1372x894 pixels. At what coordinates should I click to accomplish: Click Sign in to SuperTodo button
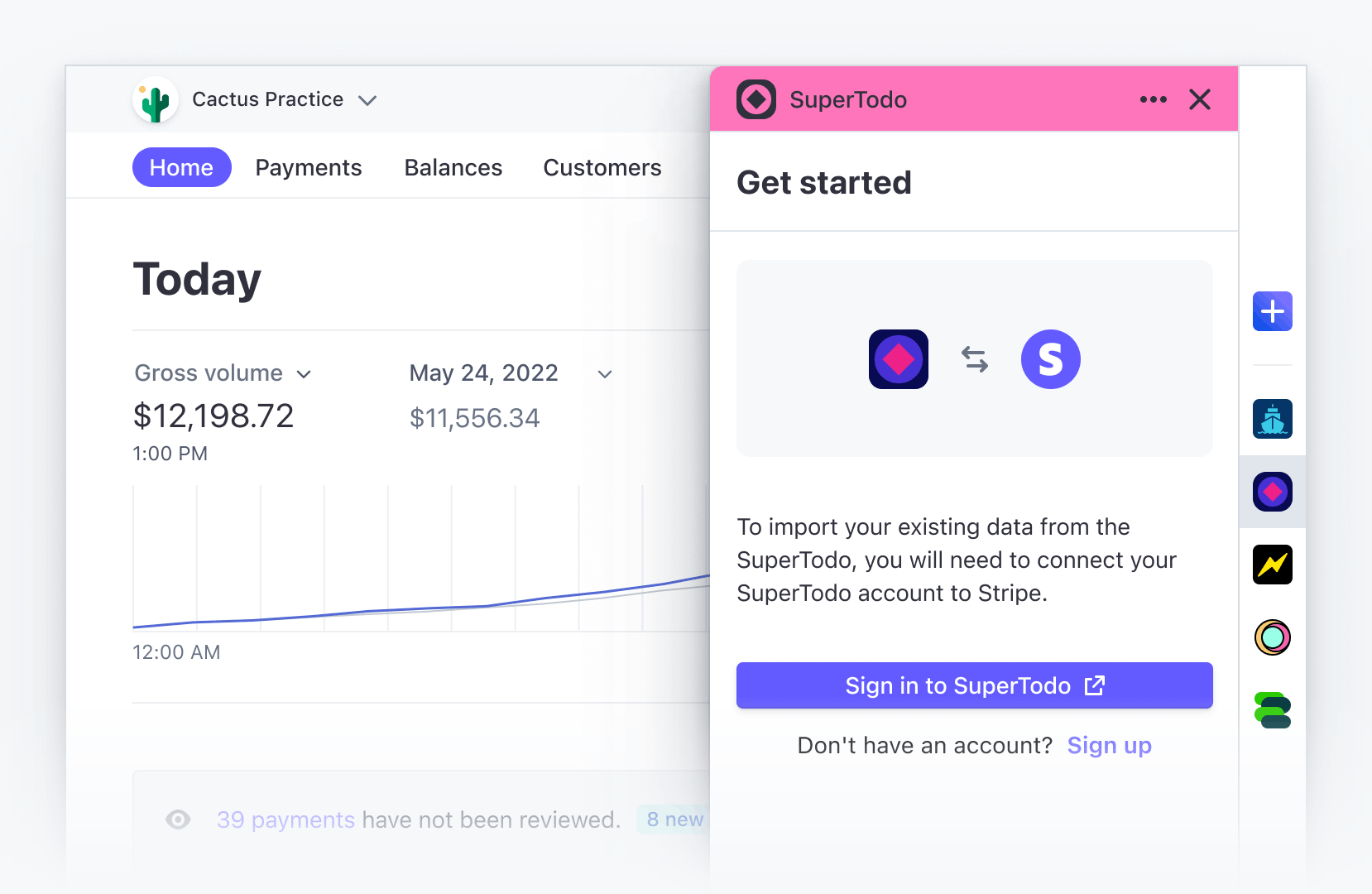point(975,685)
